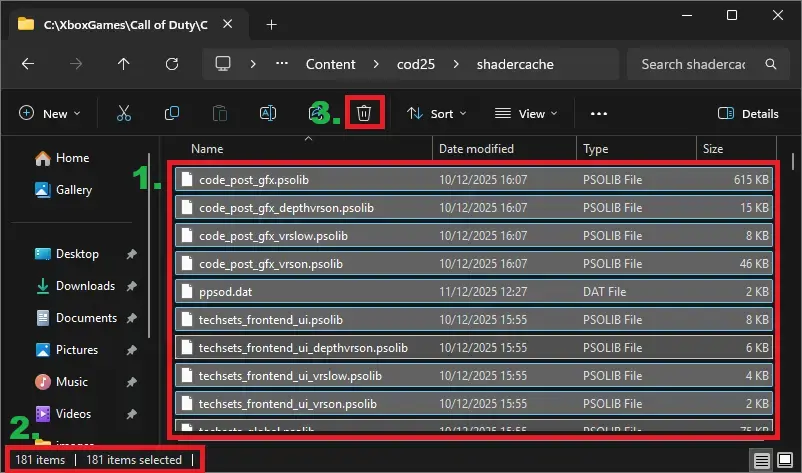Sort by Name column header
This screenshot has width=802, height=473.
[x=207, y=149]
